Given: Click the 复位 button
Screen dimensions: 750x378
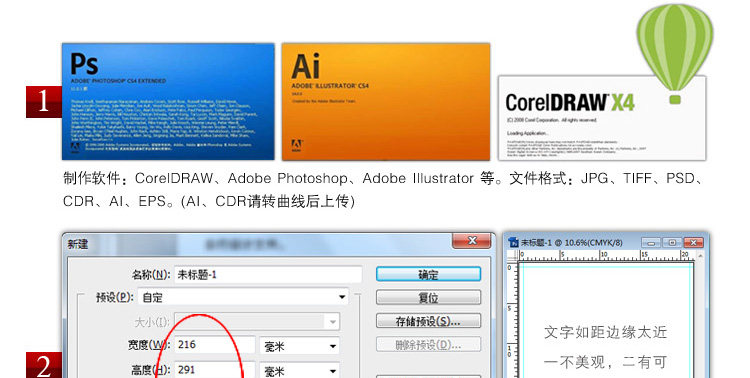Looking at the screenshot, I should coord(428,298).
